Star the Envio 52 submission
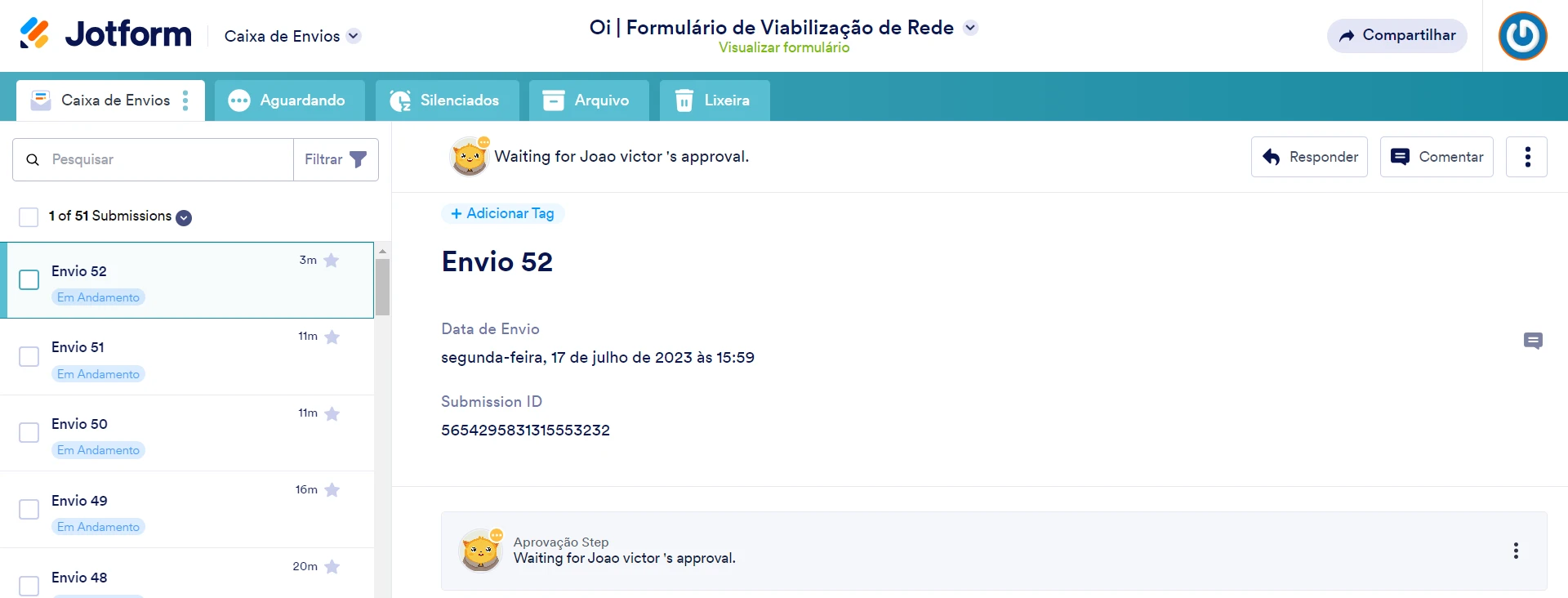The height and width of the screenshot is (598, 1568). tap(332, 261)
